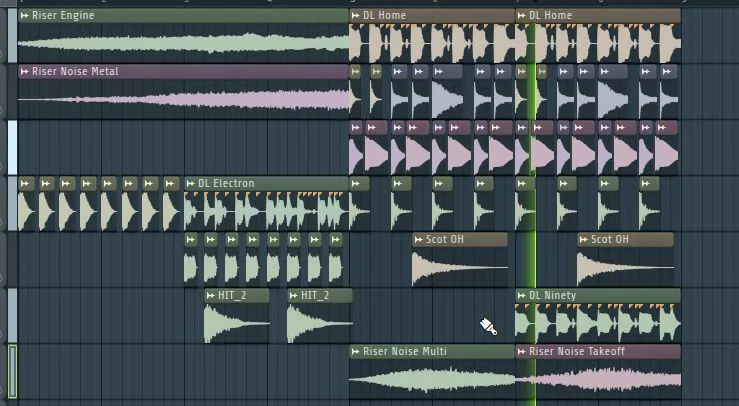The width and height of the screenshot is (739, 406).
Task: Open the first HIT_2 clip menu icon
Action: [x=211, y=296]
